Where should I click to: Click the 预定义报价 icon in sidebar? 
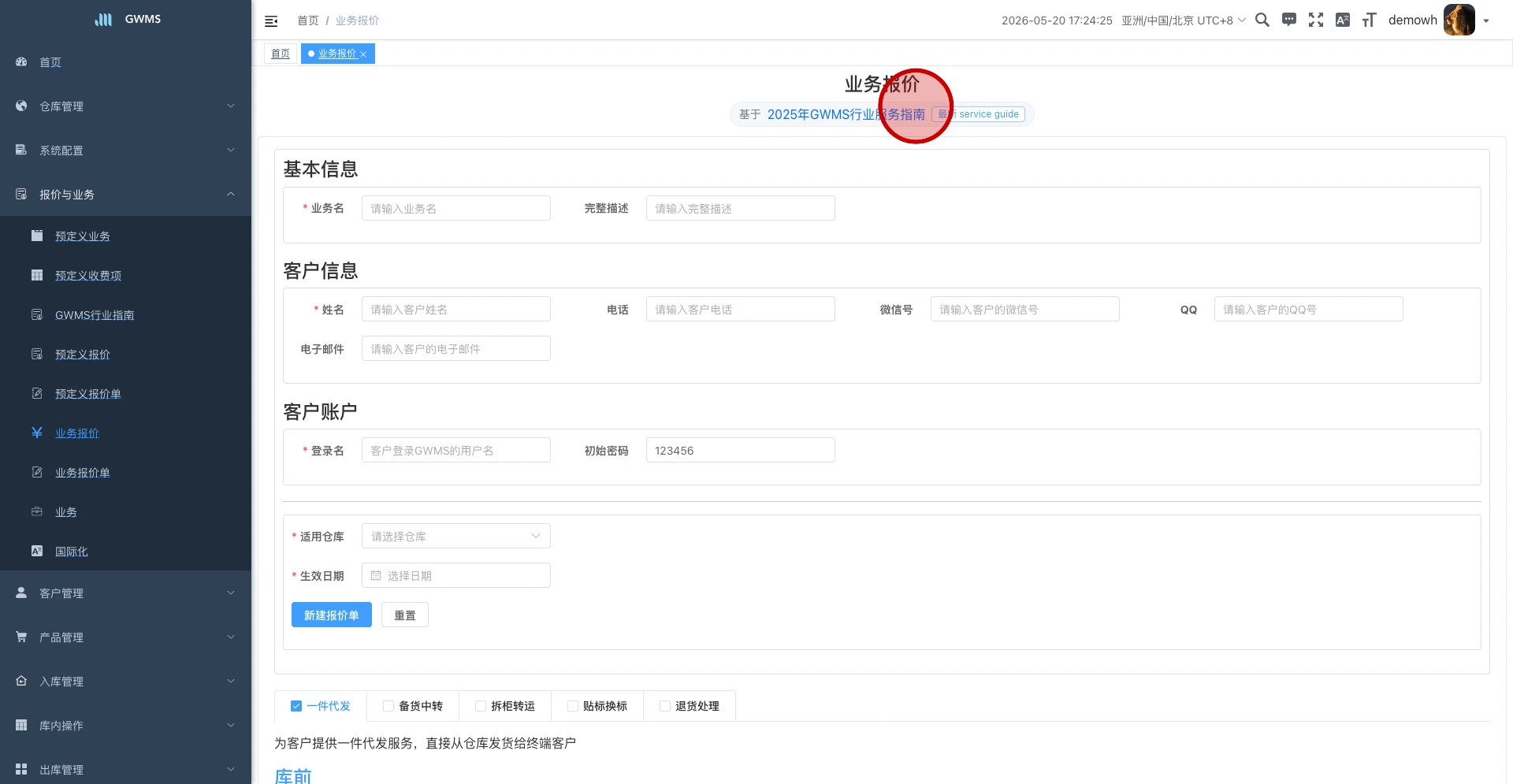(37, 354)
